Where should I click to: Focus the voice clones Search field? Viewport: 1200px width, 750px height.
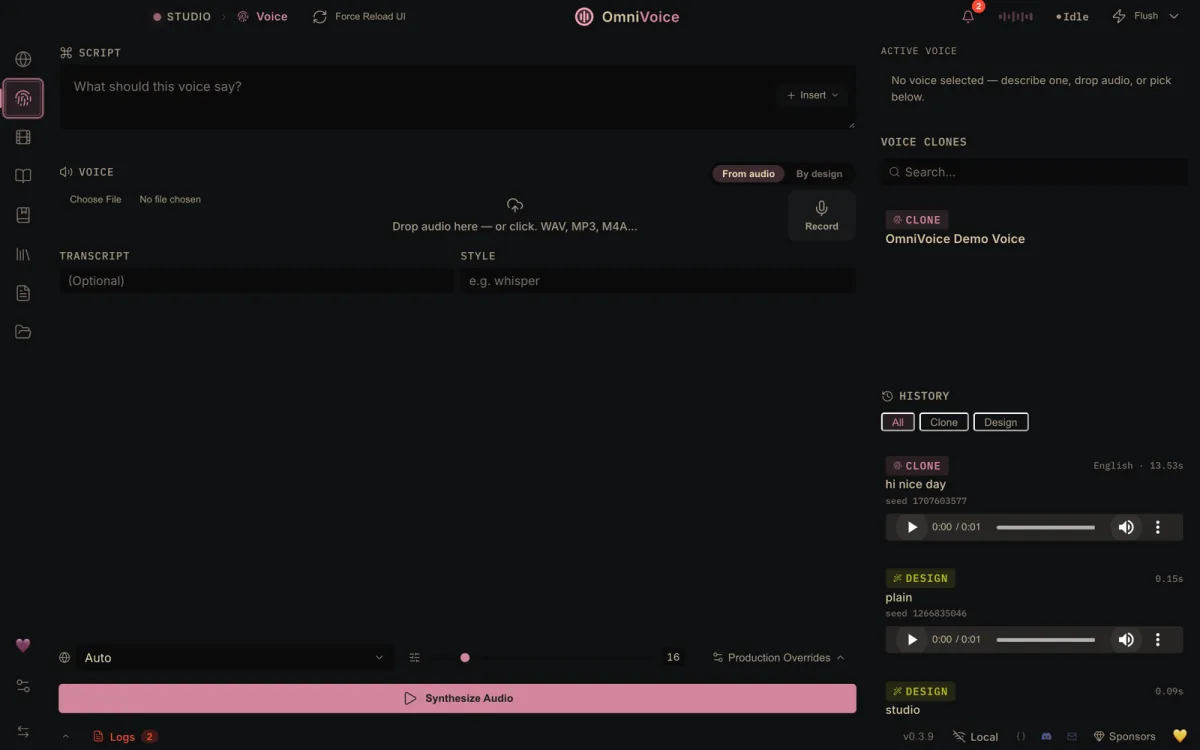pos(1034,172)
